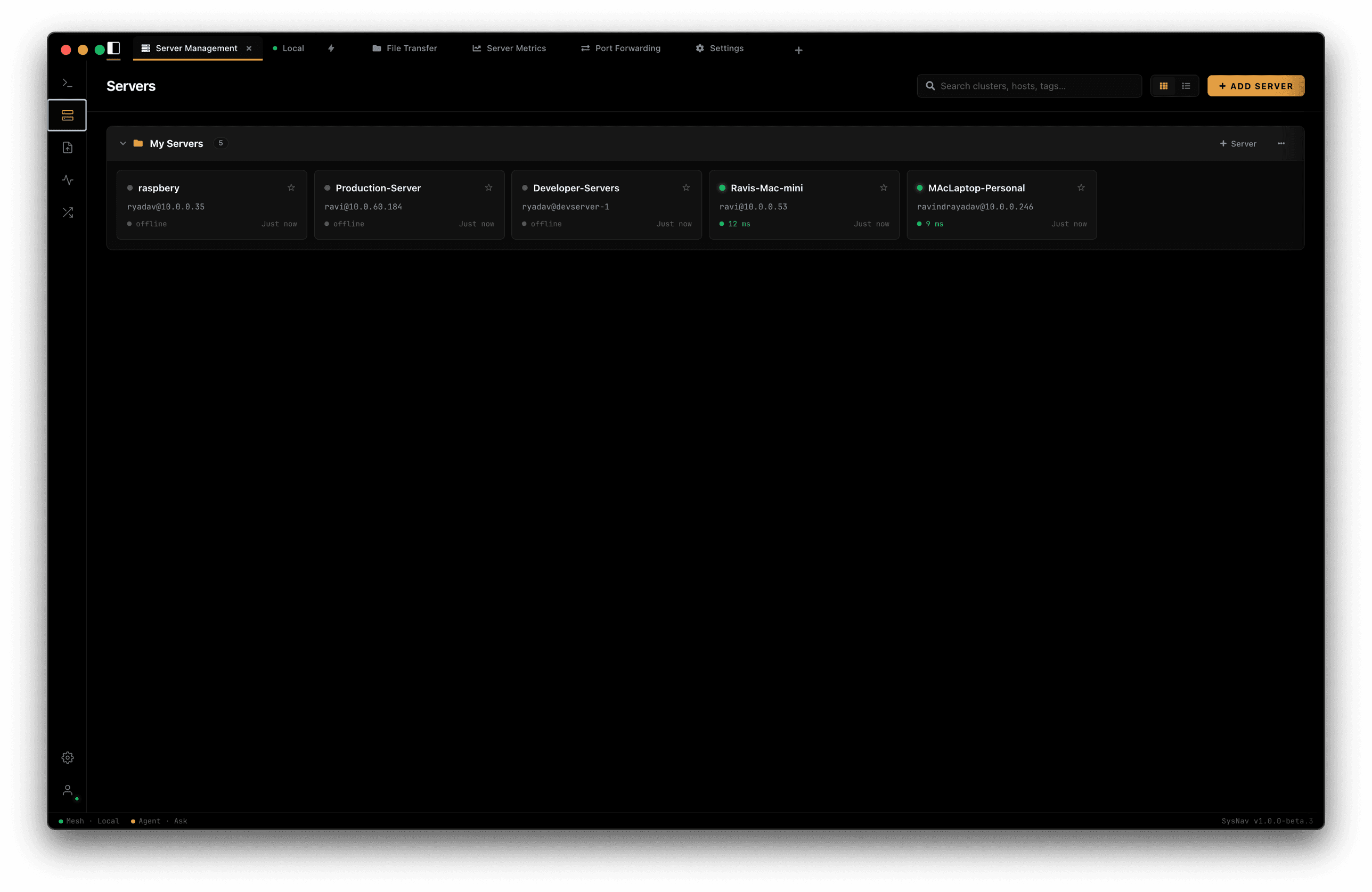
Task: Click the ravi@10.0.60.184 address
Action: [x=363, y=207]
